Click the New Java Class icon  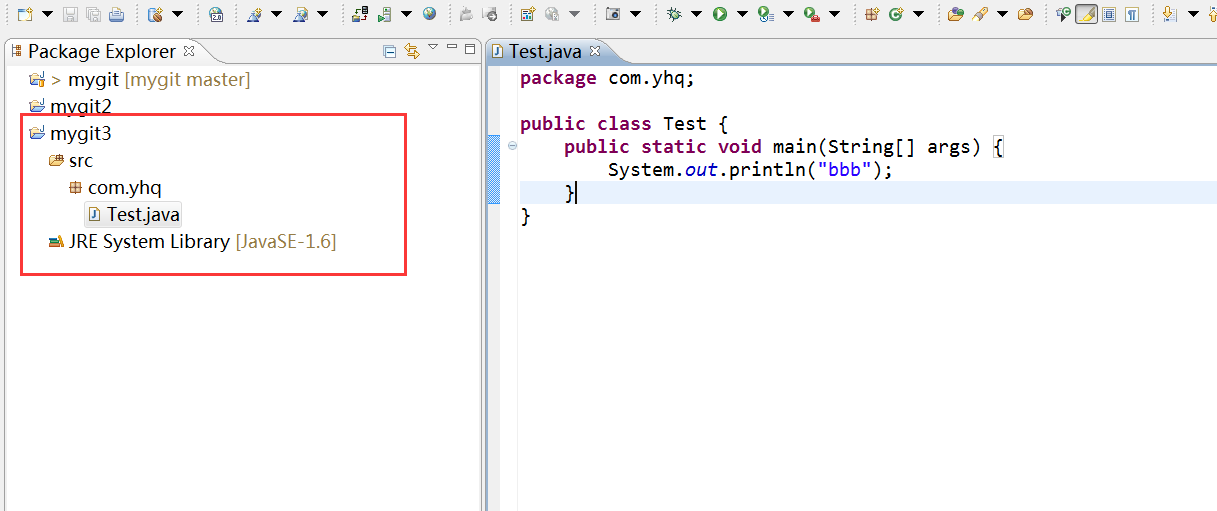pos(896,14)
